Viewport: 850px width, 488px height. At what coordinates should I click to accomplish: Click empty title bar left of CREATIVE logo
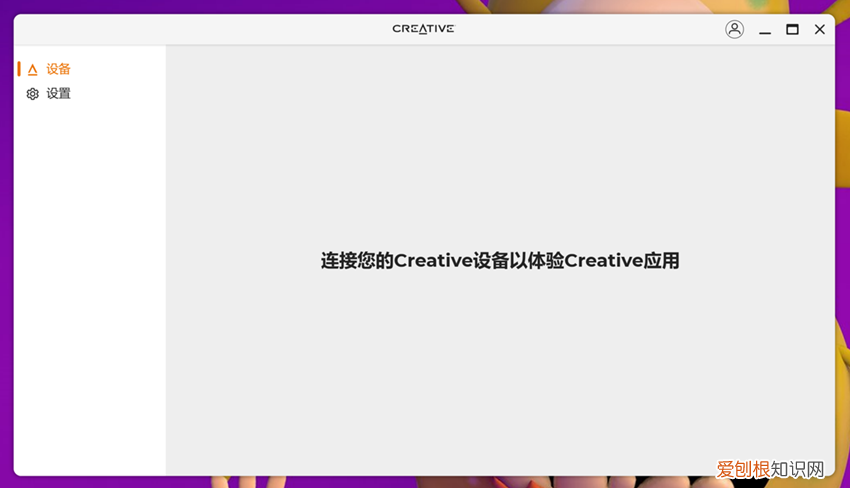(200, 29)
